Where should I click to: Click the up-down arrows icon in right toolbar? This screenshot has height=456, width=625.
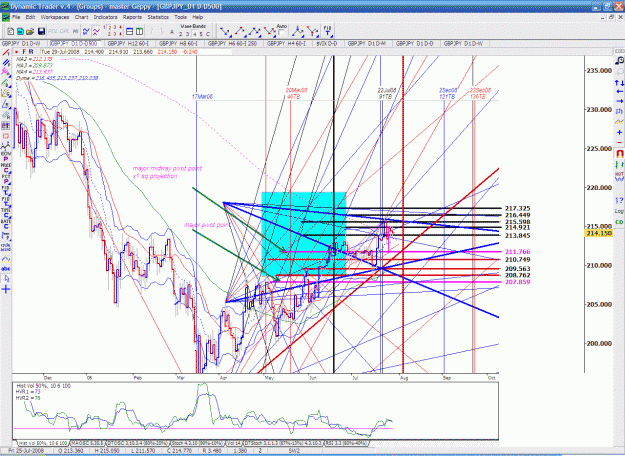pos(619,83)
